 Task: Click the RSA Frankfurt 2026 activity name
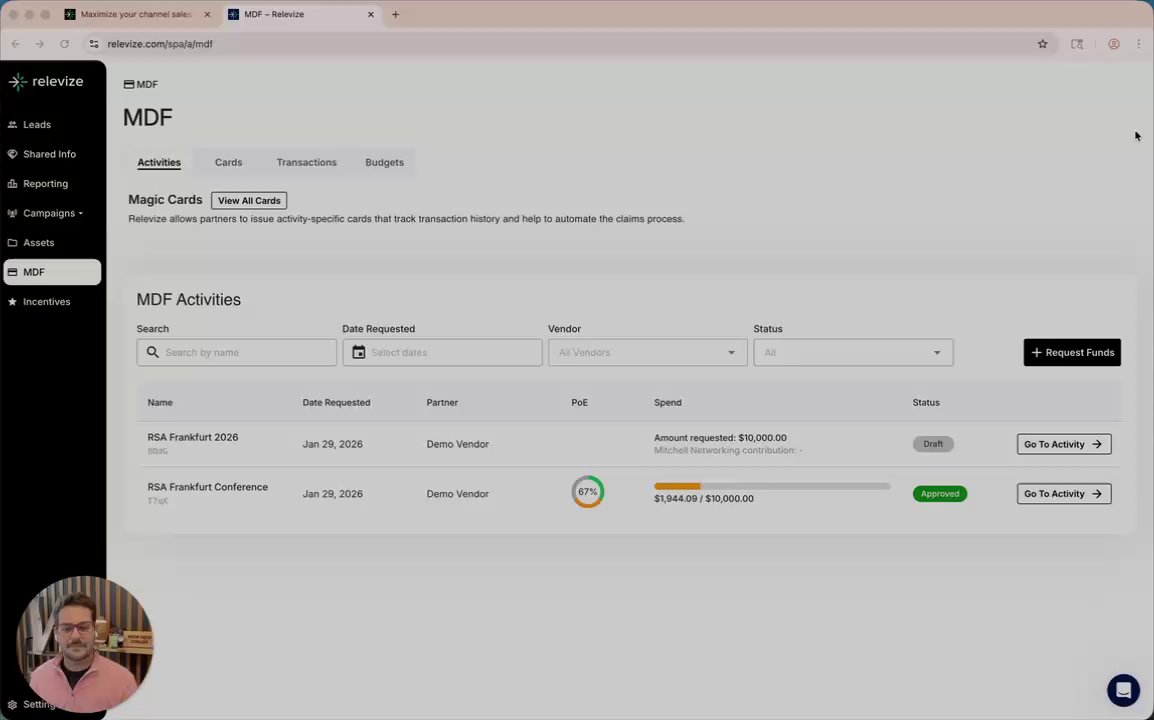coord(193,437)
